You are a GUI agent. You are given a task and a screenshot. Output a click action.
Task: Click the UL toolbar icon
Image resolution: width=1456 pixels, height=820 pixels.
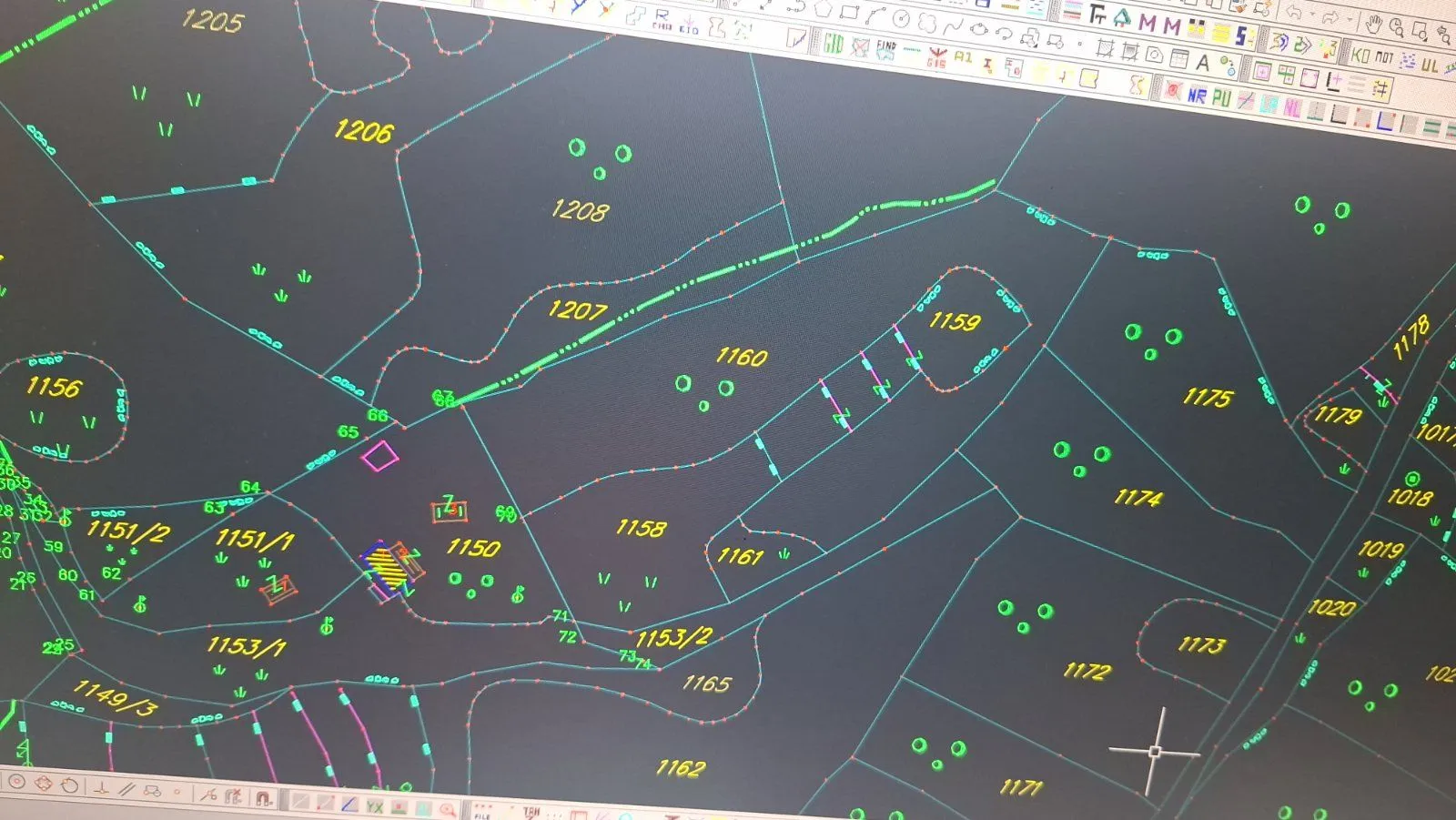[1430, 66]
